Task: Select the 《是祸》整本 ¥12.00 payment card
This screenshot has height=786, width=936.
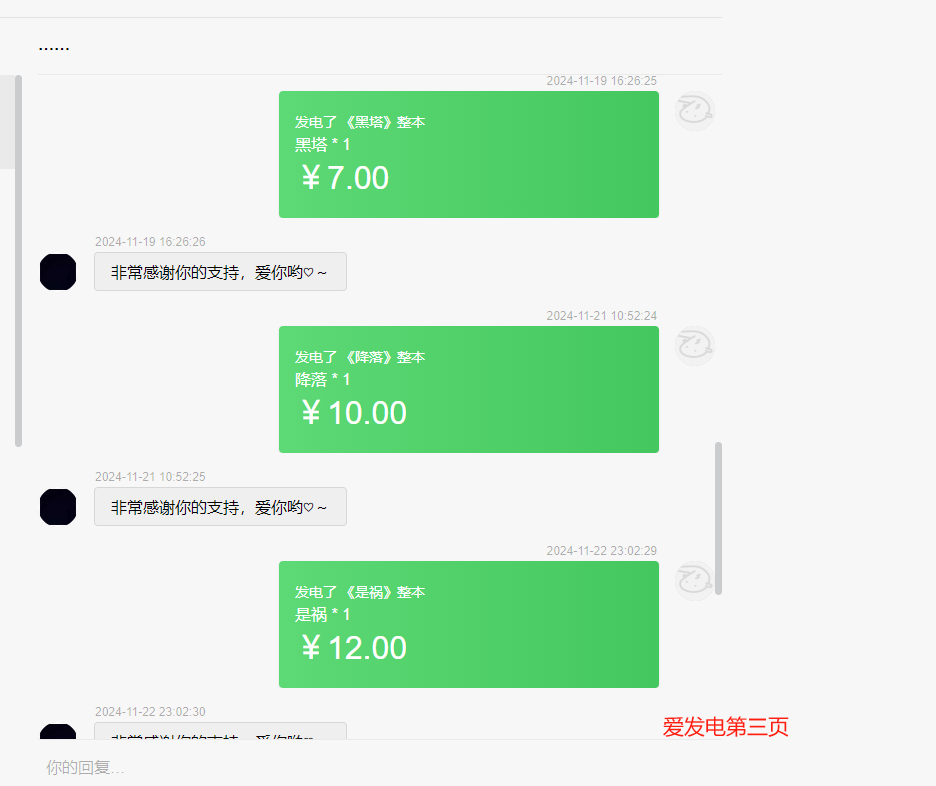Action: 469,624
